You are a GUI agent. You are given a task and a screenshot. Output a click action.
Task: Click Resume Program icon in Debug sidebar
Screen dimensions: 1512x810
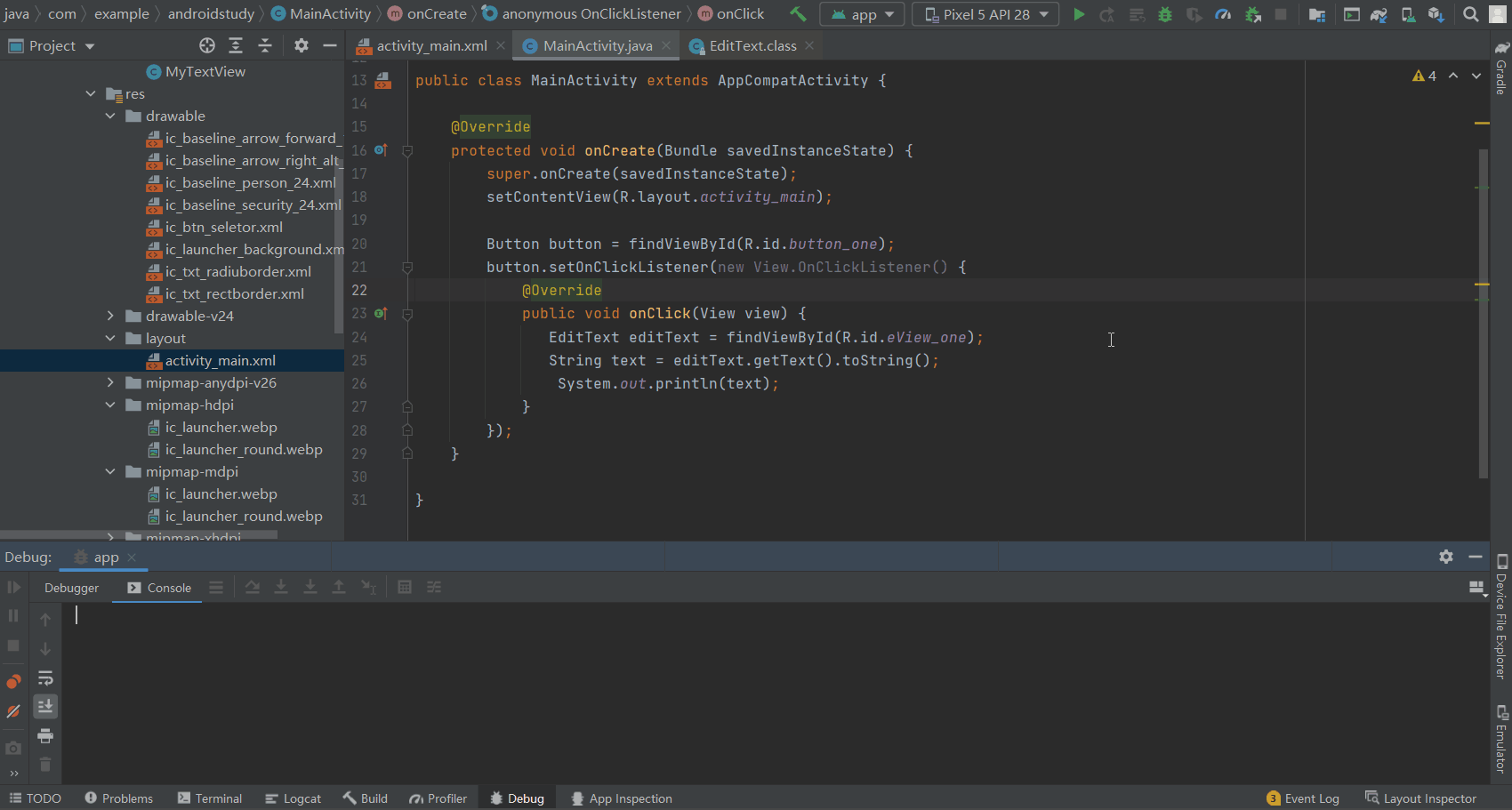tap(13, 587)
